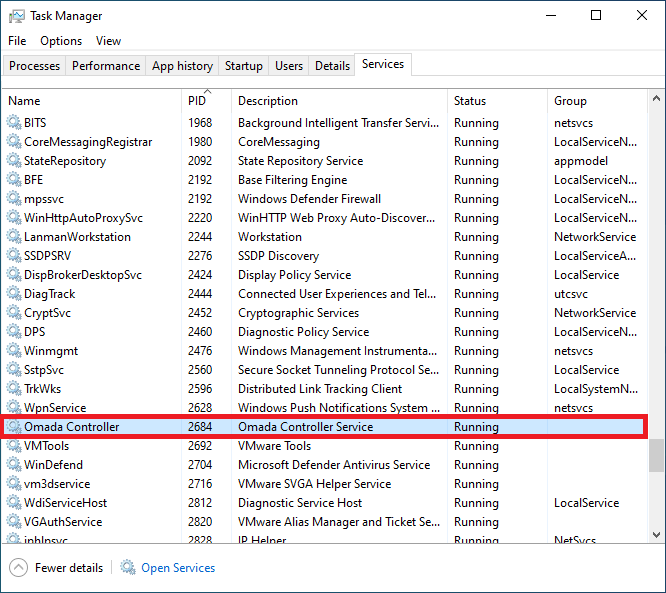Click the gear icon beside WpnService
This screenshot has height=593, width=666.
click(14, 408)
